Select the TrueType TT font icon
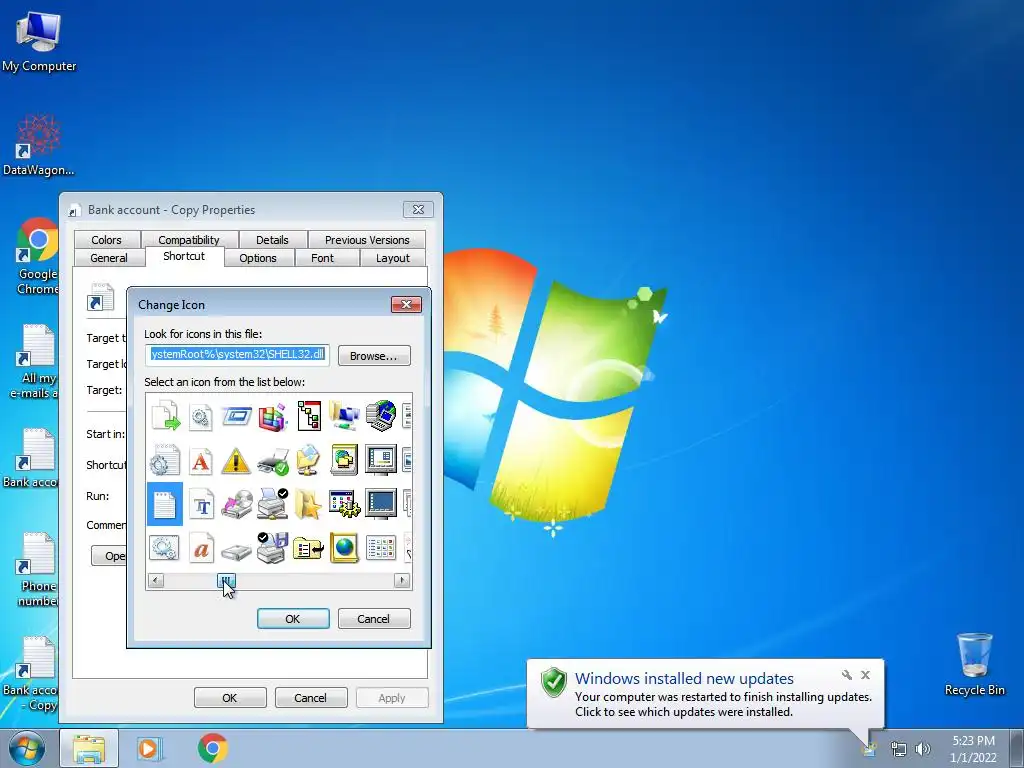 coord(201,504)
